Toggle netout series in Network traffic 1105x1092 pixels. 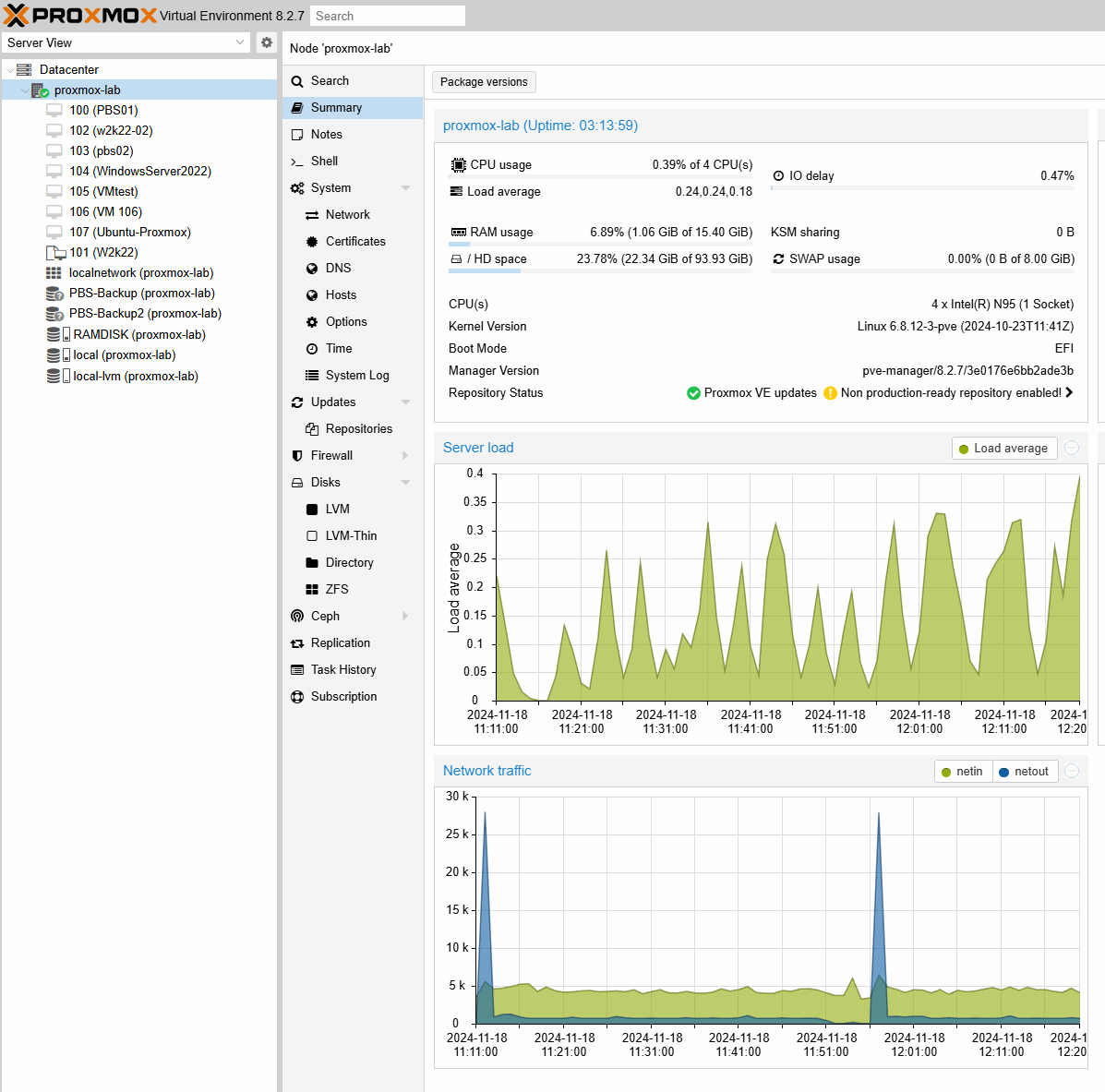(x=1024, y=772)
